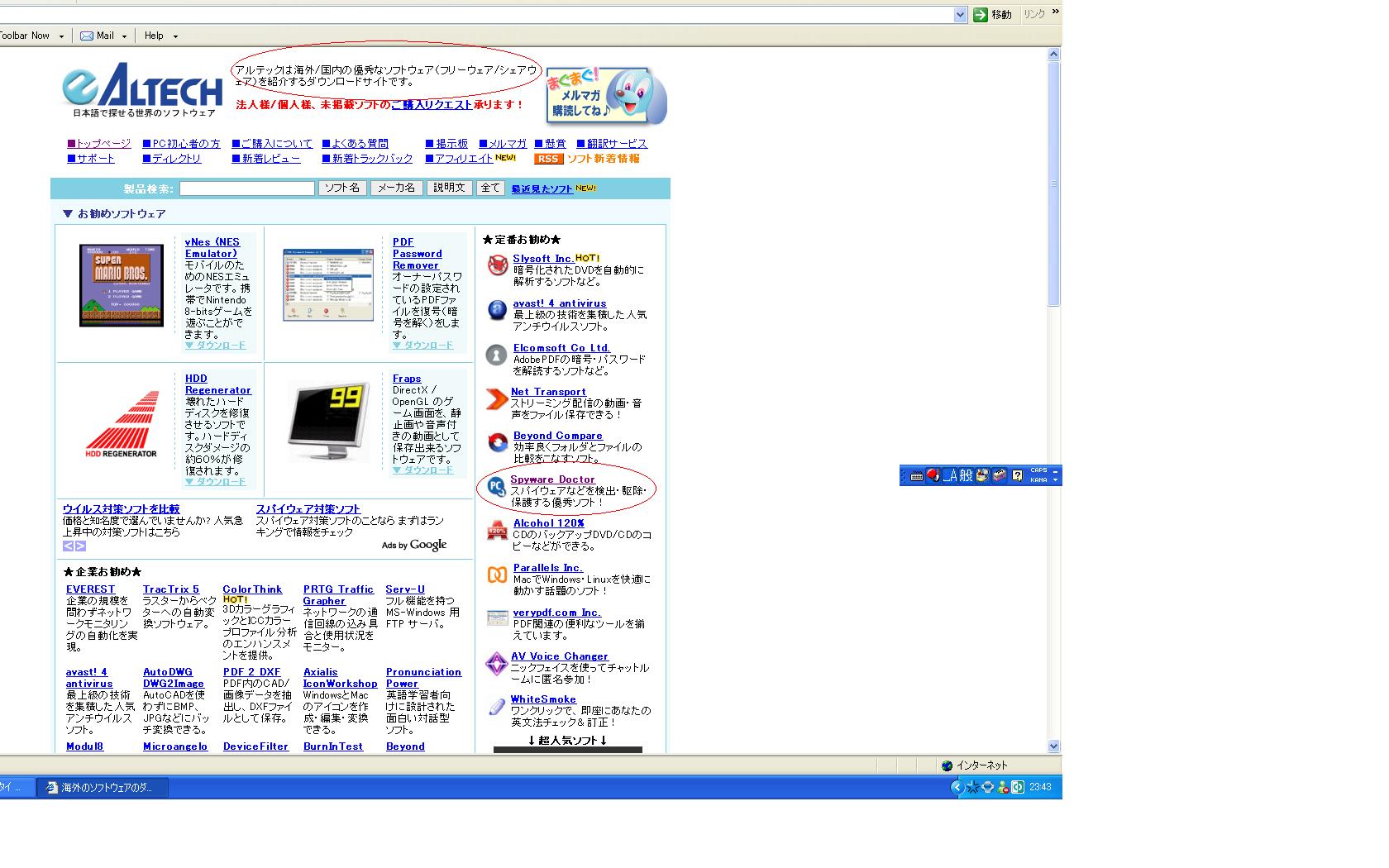The image size is (1389, 868).
Task: Open the Fraps monitor thumbnail
Action: pyautogui.click(x=328, y=422)
